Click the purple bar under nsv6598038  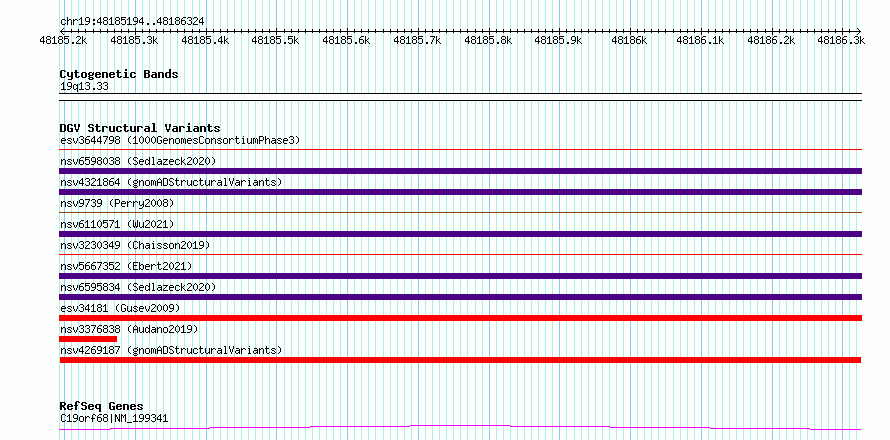point(460,171)
